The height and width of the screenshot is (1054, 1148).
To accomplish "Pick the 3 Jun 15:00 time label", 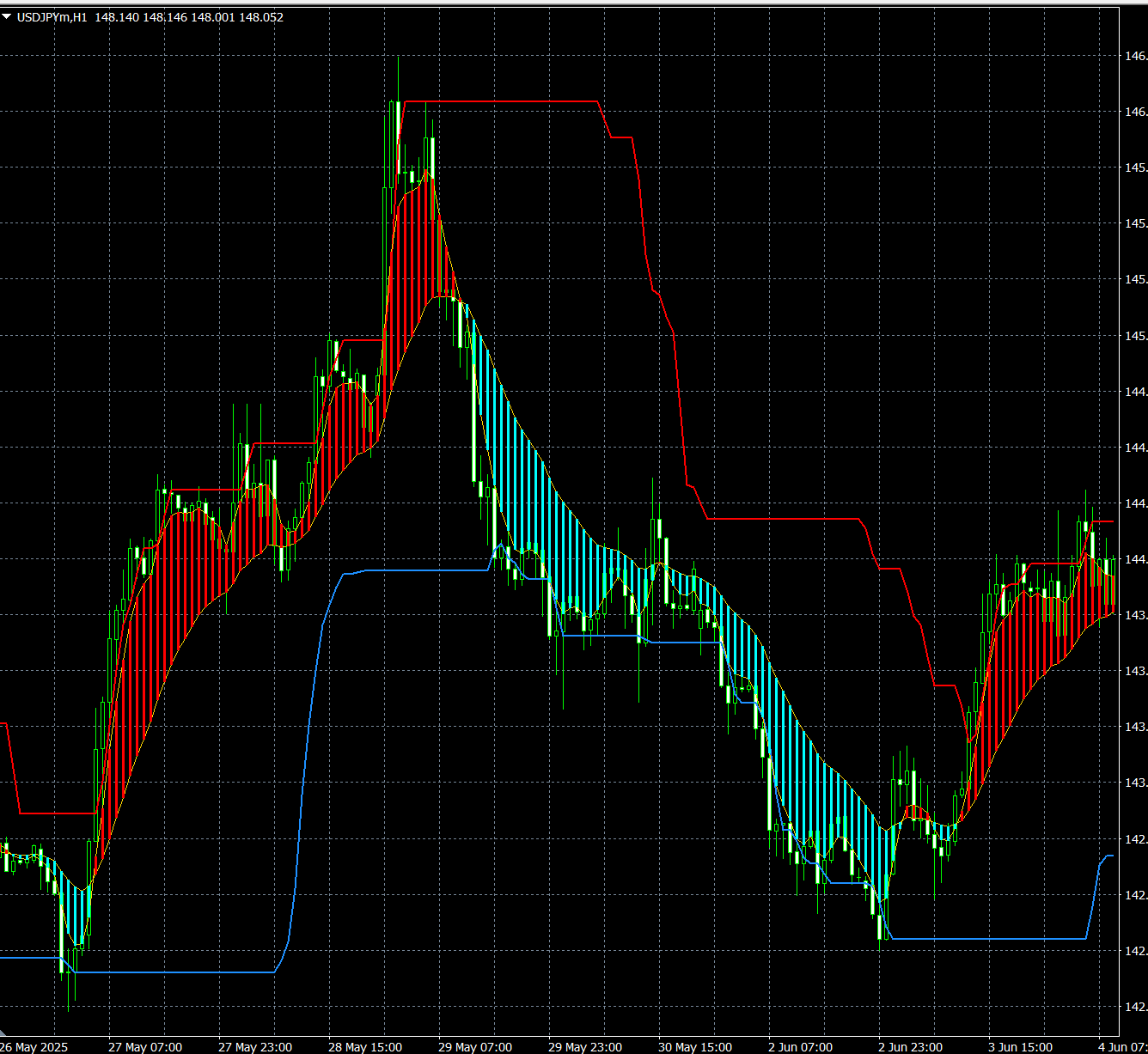I will [x=1020, y=1046].
